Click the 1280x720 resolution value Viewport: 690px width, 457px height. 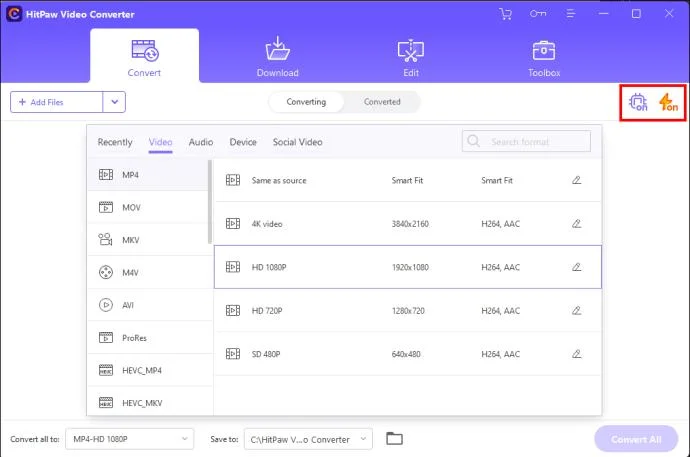tap(408, 311)
